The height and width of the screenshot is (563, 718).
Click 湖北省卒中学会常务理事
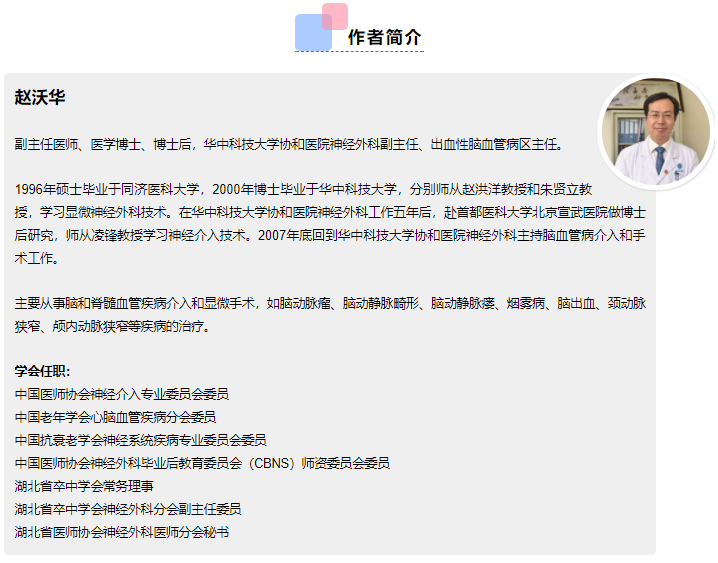84,486
